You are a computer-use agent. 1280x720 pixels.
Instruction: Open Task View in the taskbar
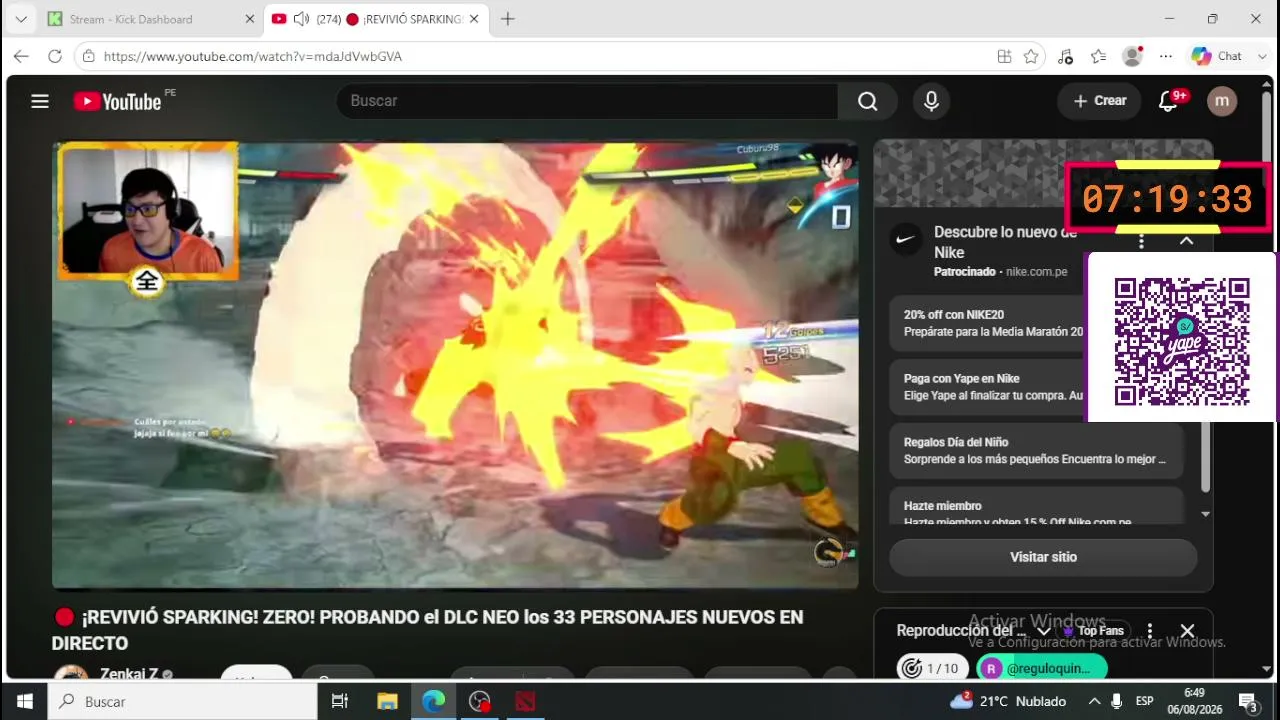[340, 701]
